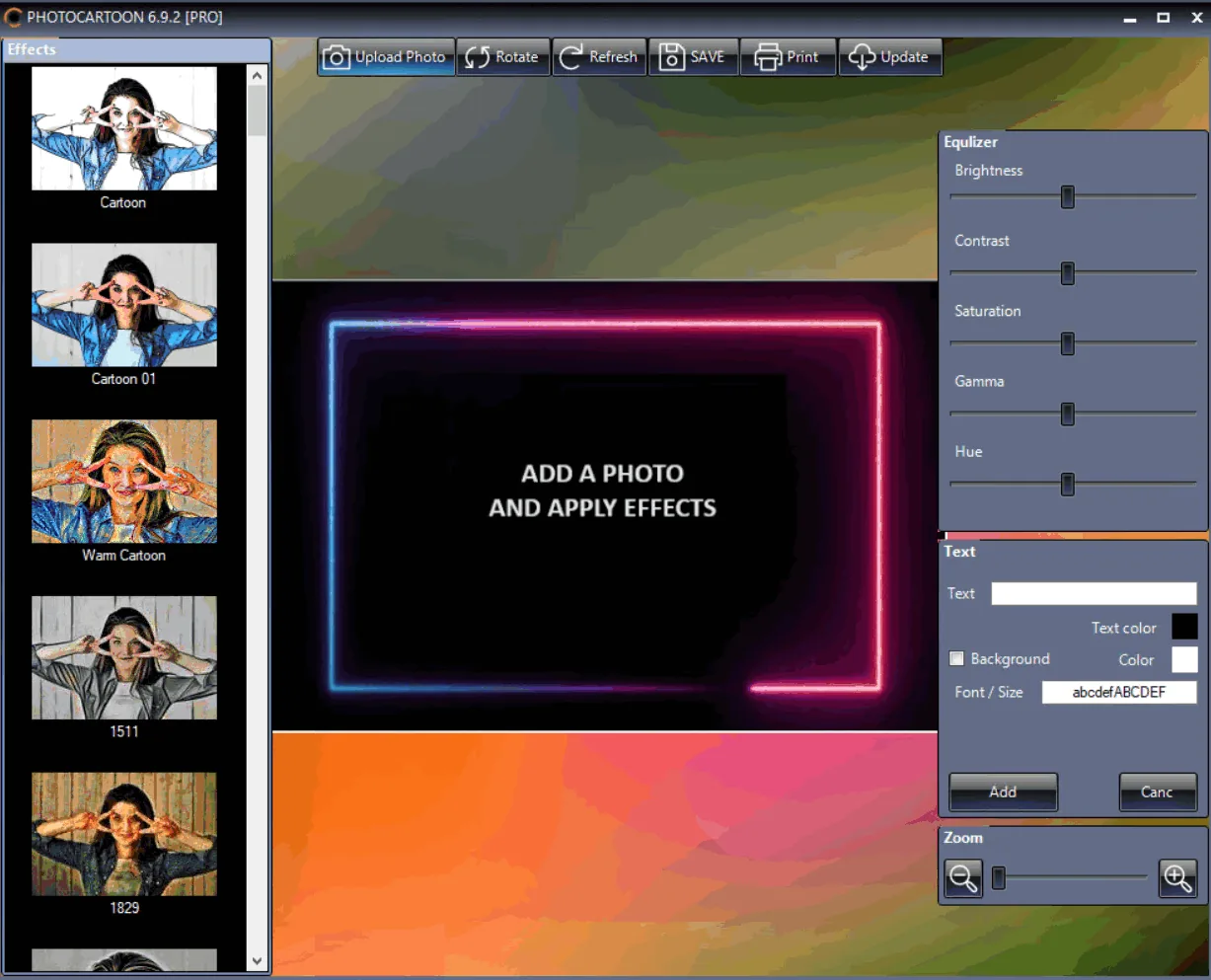Click the Effects panel header
The image size is (1211, 980).
click(137, 49)
